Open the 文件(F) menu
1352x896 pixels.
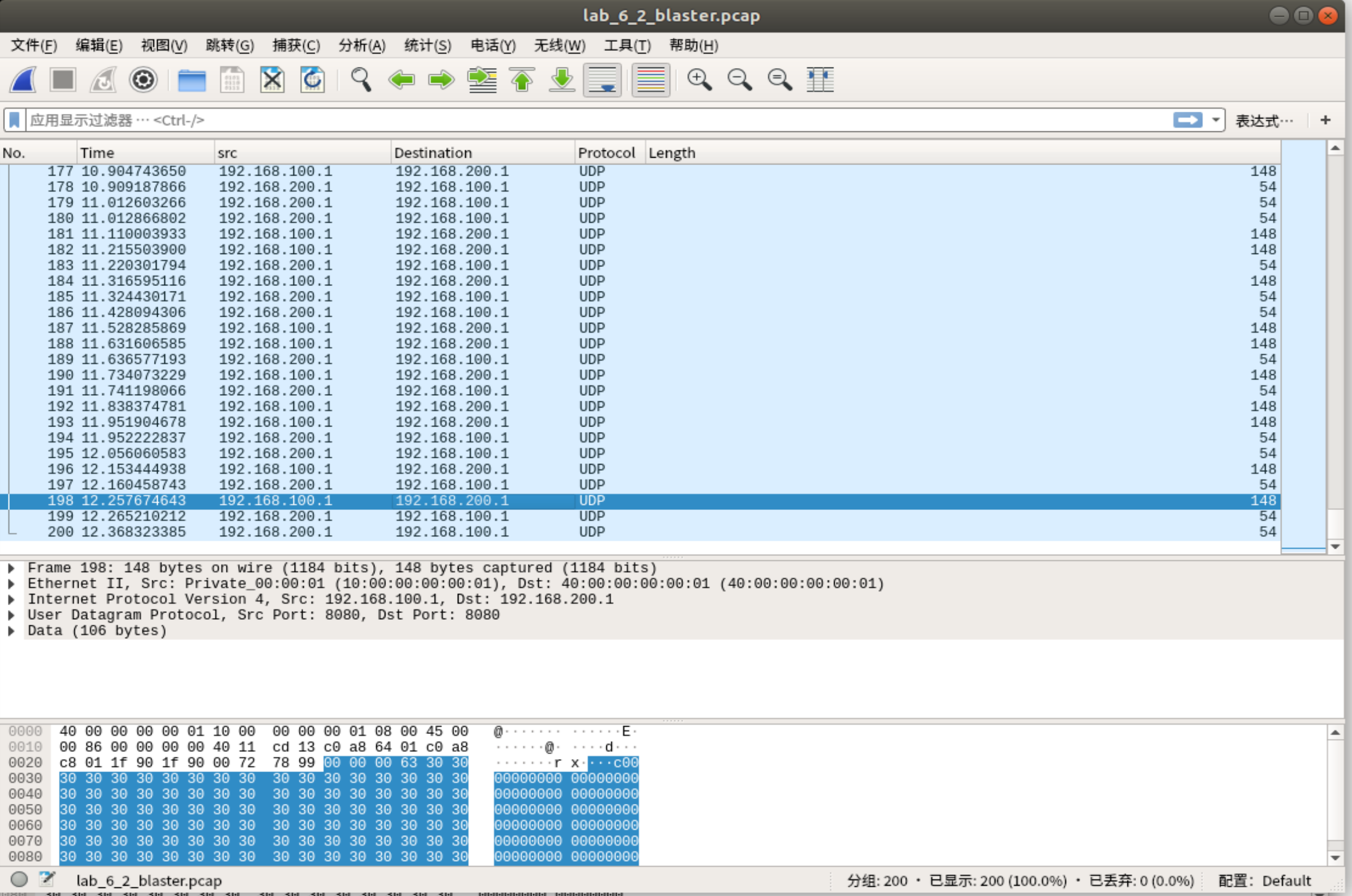pyautogui.click(x=34, y=45)
